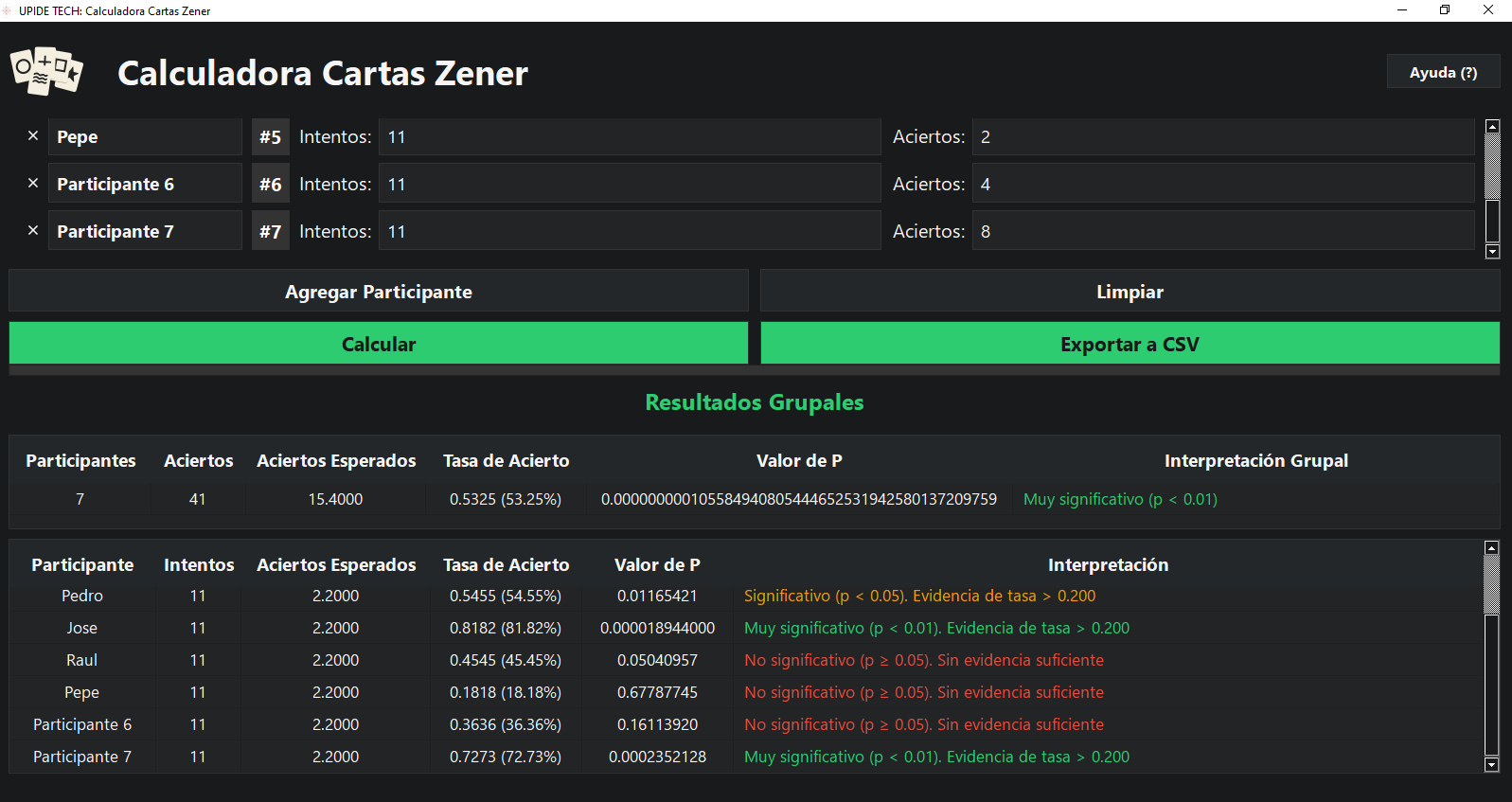The height and width of the screenshot is (802, 1512).
Task: Click the X next to Participante 7
Action: (33, 231)
